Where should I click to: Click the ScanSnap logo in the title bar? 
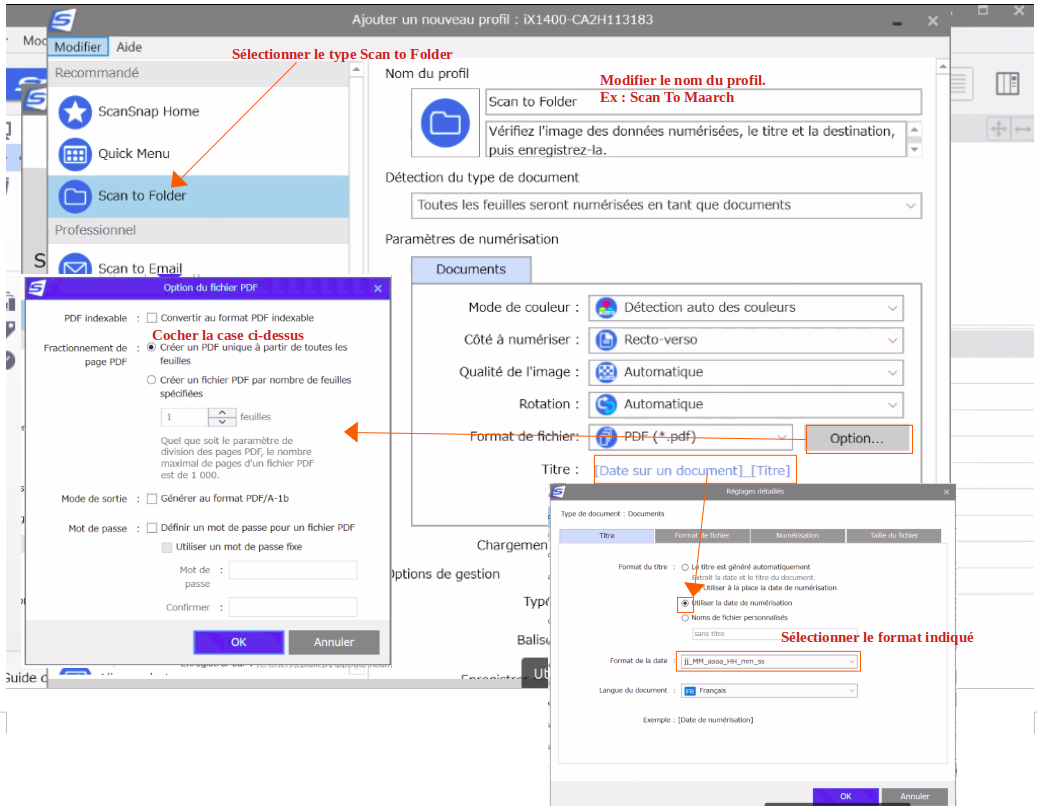click(x=63, y=21)
